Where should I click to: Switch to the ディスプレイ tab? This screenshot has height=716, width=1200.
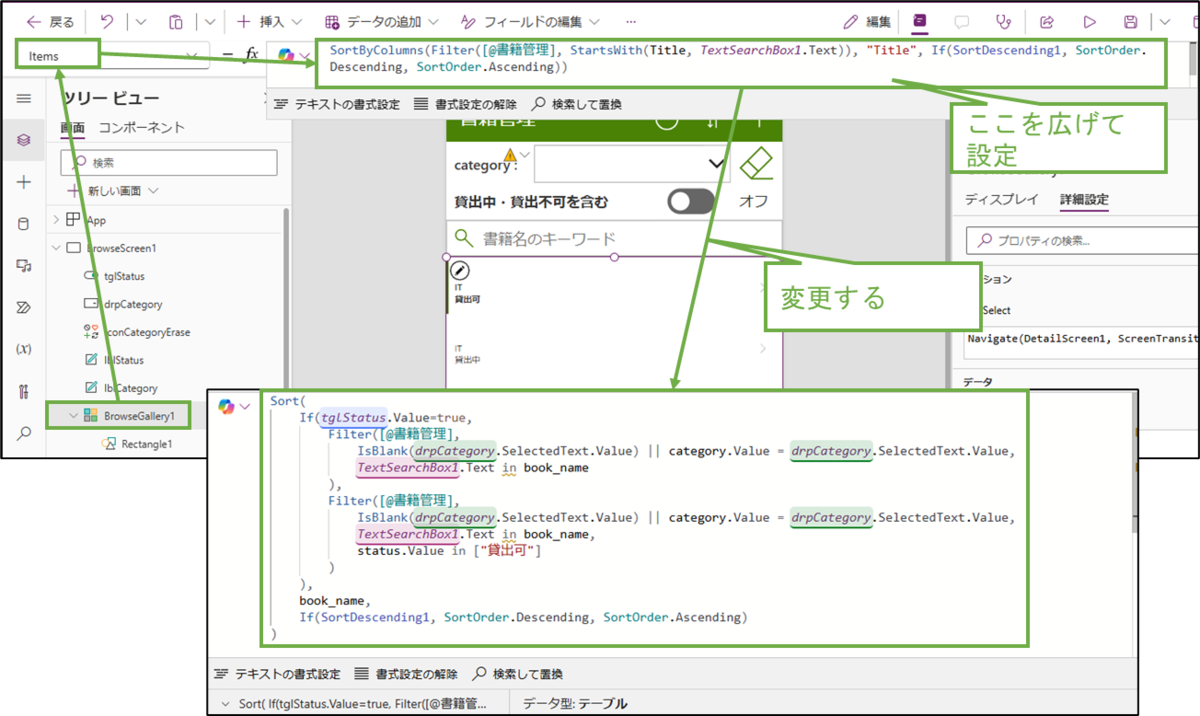click(1001, 199)
